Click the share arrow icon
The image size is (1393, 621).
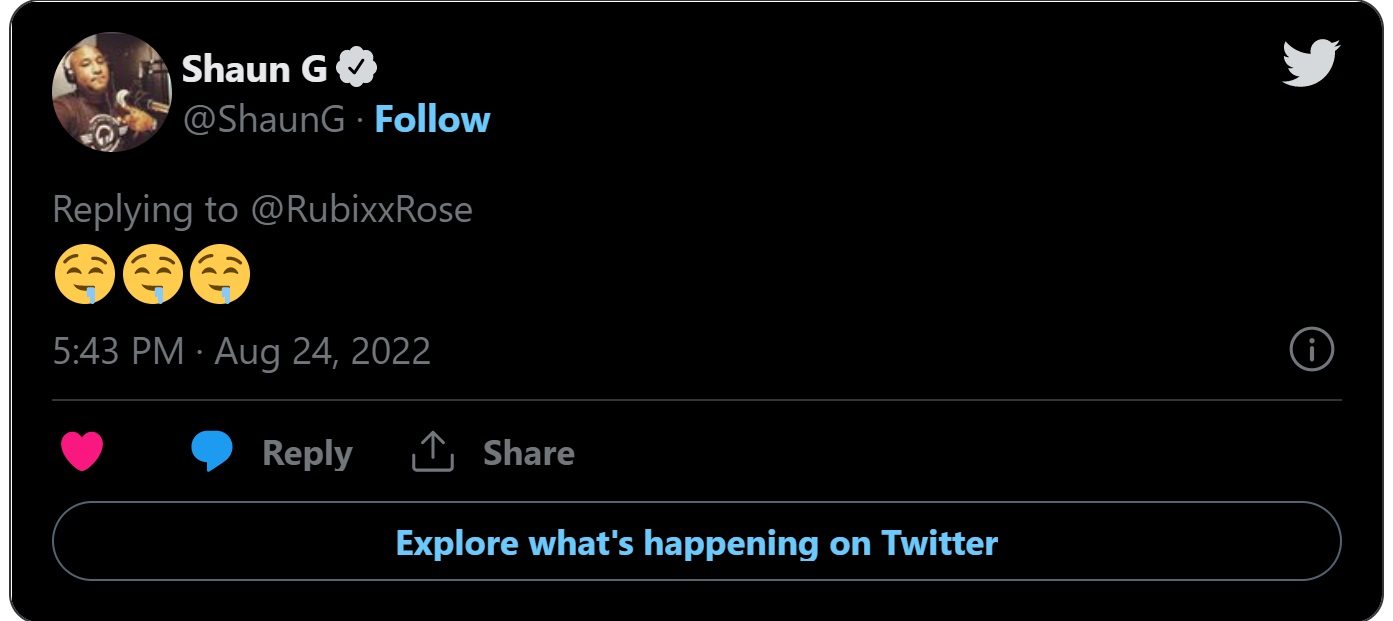[x=433, y=453]
